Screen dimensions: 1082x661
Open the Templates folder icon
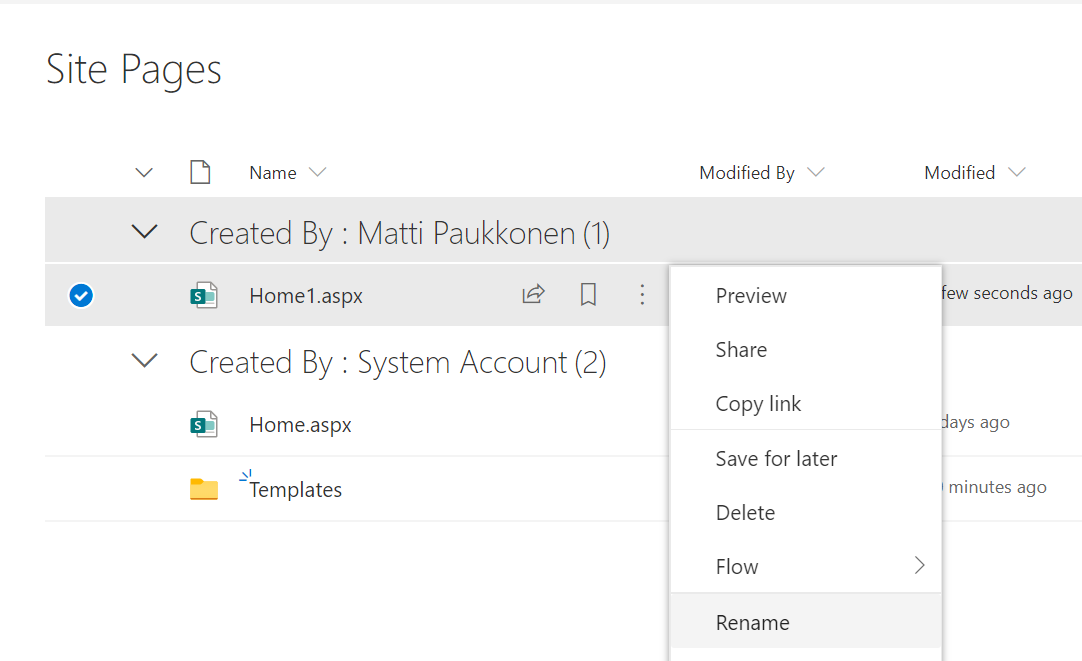(204, 488)
